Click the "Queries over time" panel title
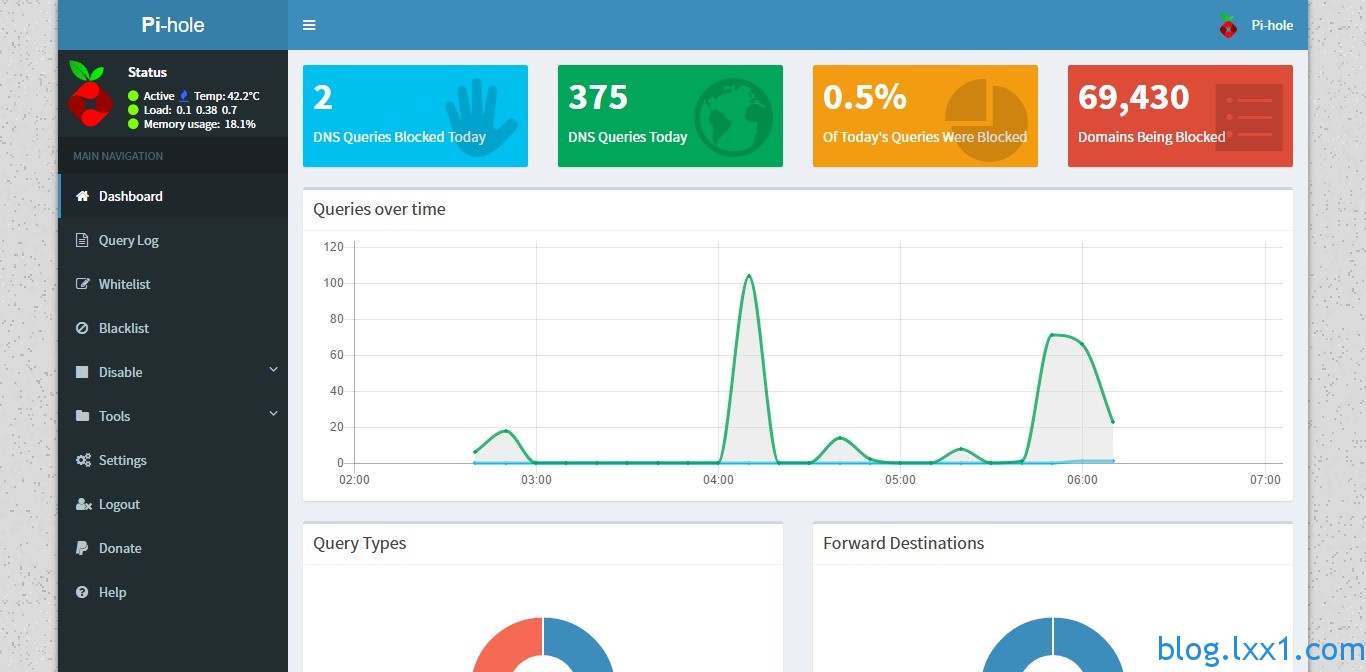Screen dimensions: 1366x672 379,209
